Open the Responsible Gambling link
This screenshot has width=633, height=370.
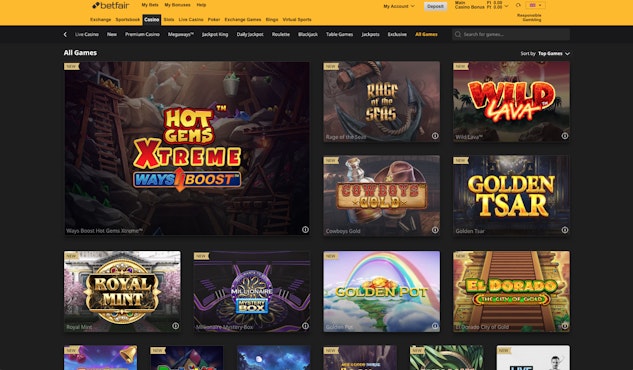point(529,17)
